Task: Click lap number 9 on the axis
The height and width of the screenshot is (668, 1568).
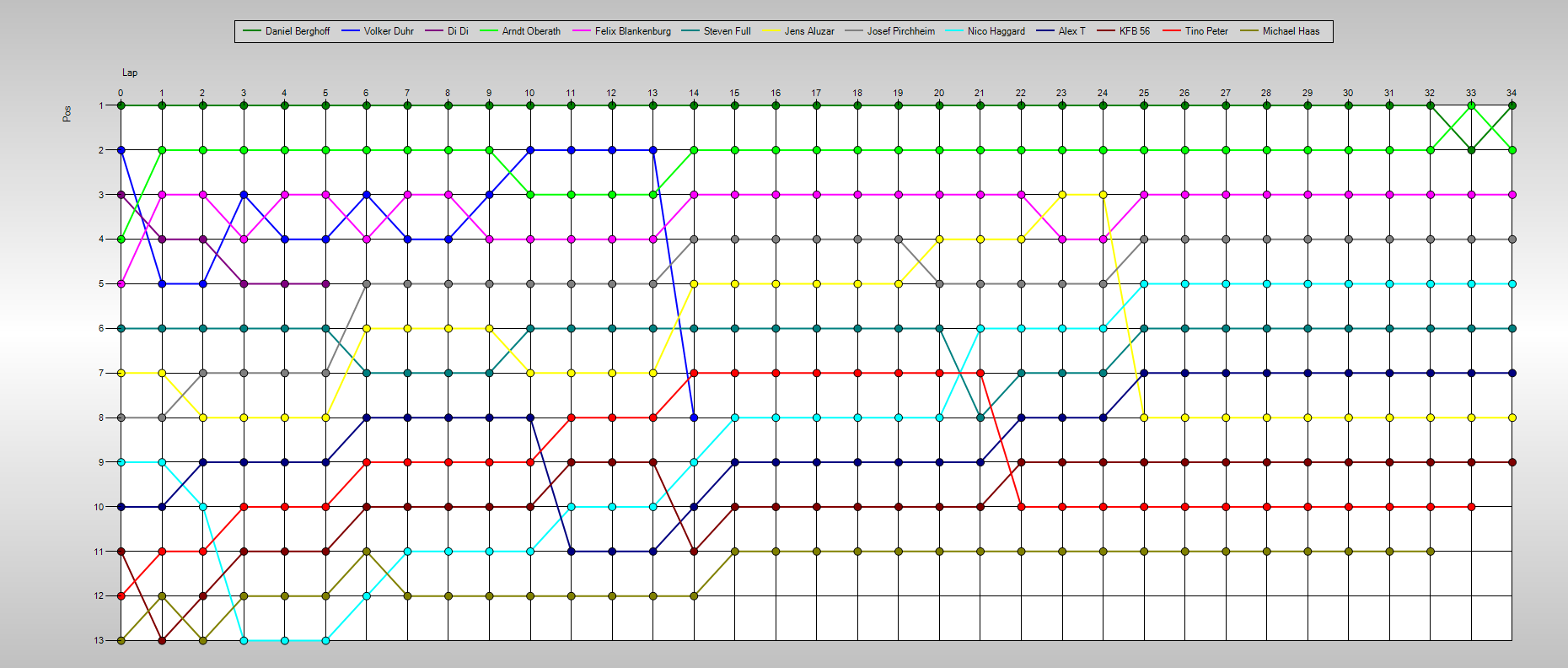Action: (489, 93)
